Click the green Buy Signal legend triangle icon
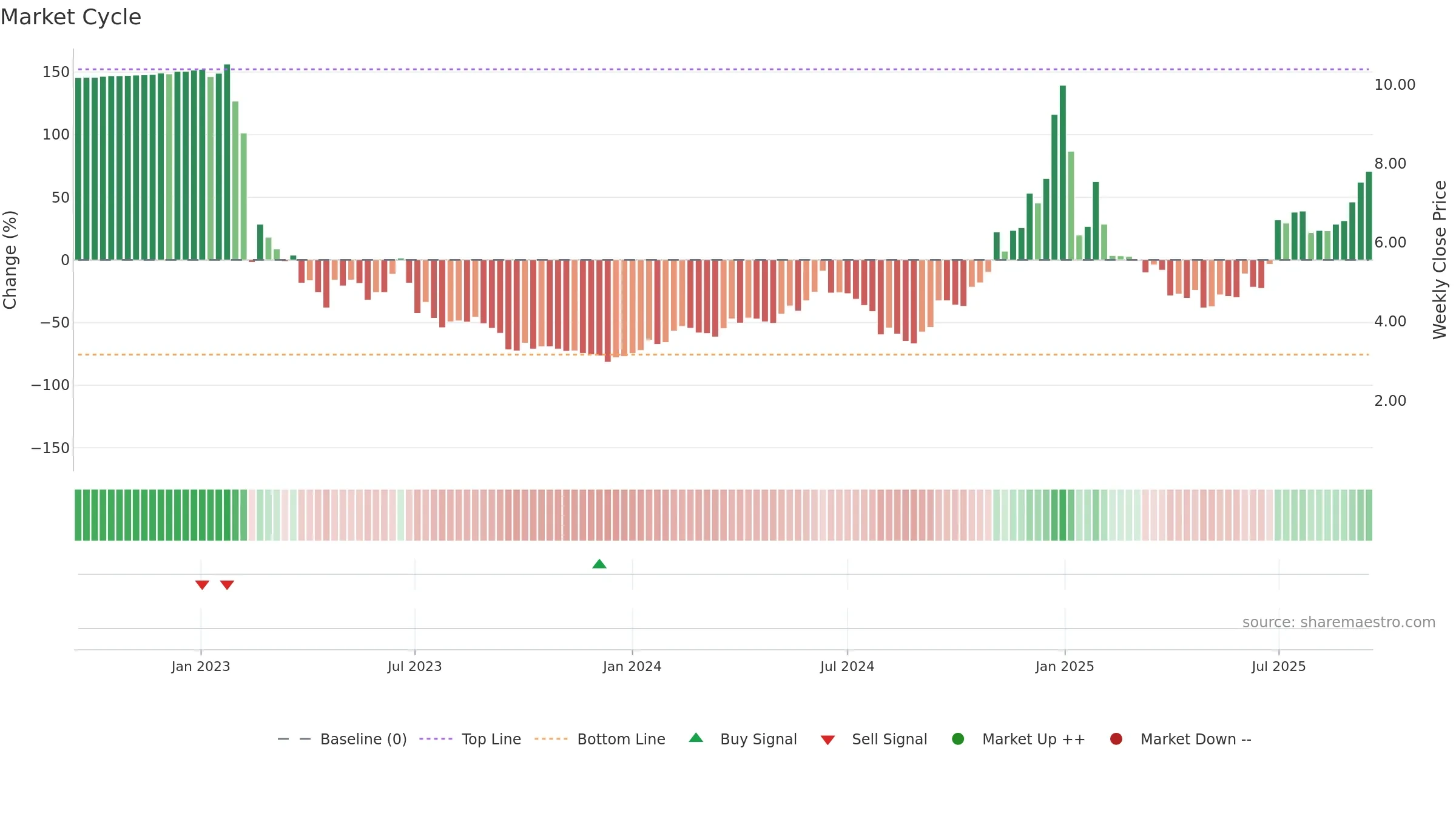 [696, 738]
